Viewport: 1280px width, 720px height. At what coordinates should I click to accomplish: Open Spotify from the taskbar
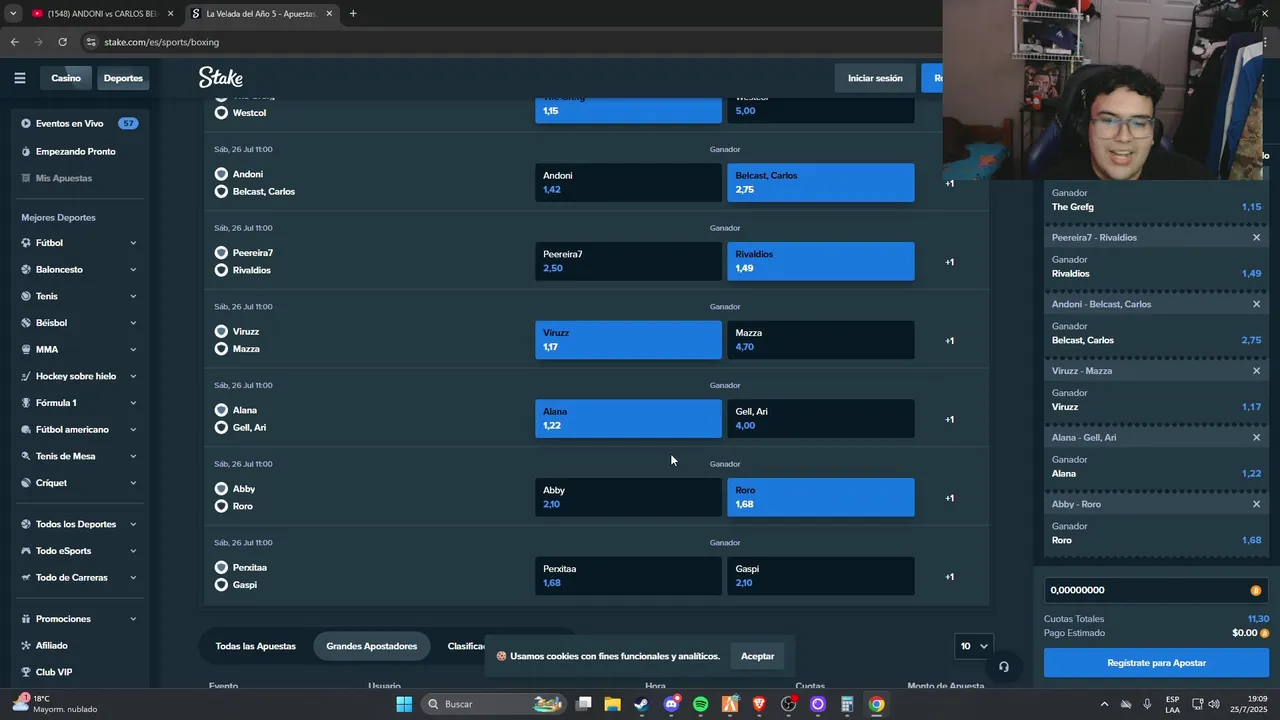[x=700, y=704]
